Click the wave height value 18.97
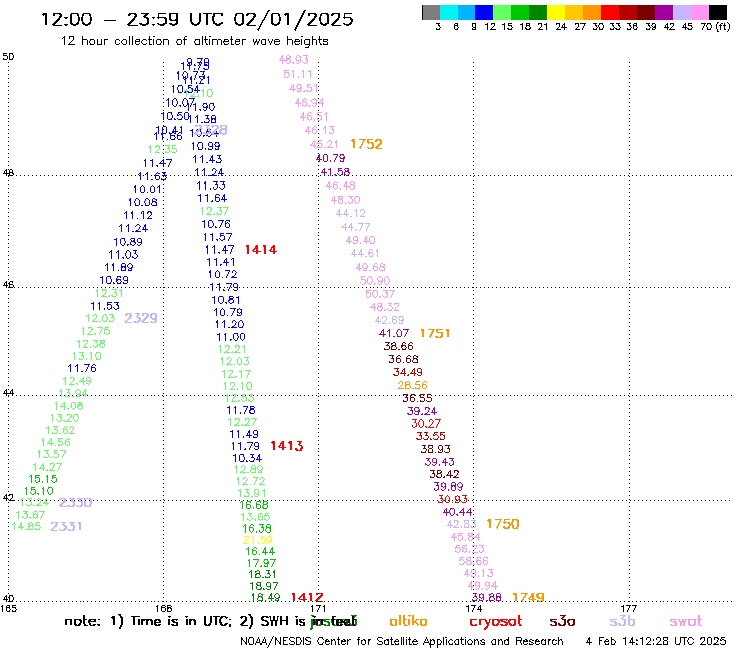Image resolution: width=740 pixels, height=650 pixels. 264,586
